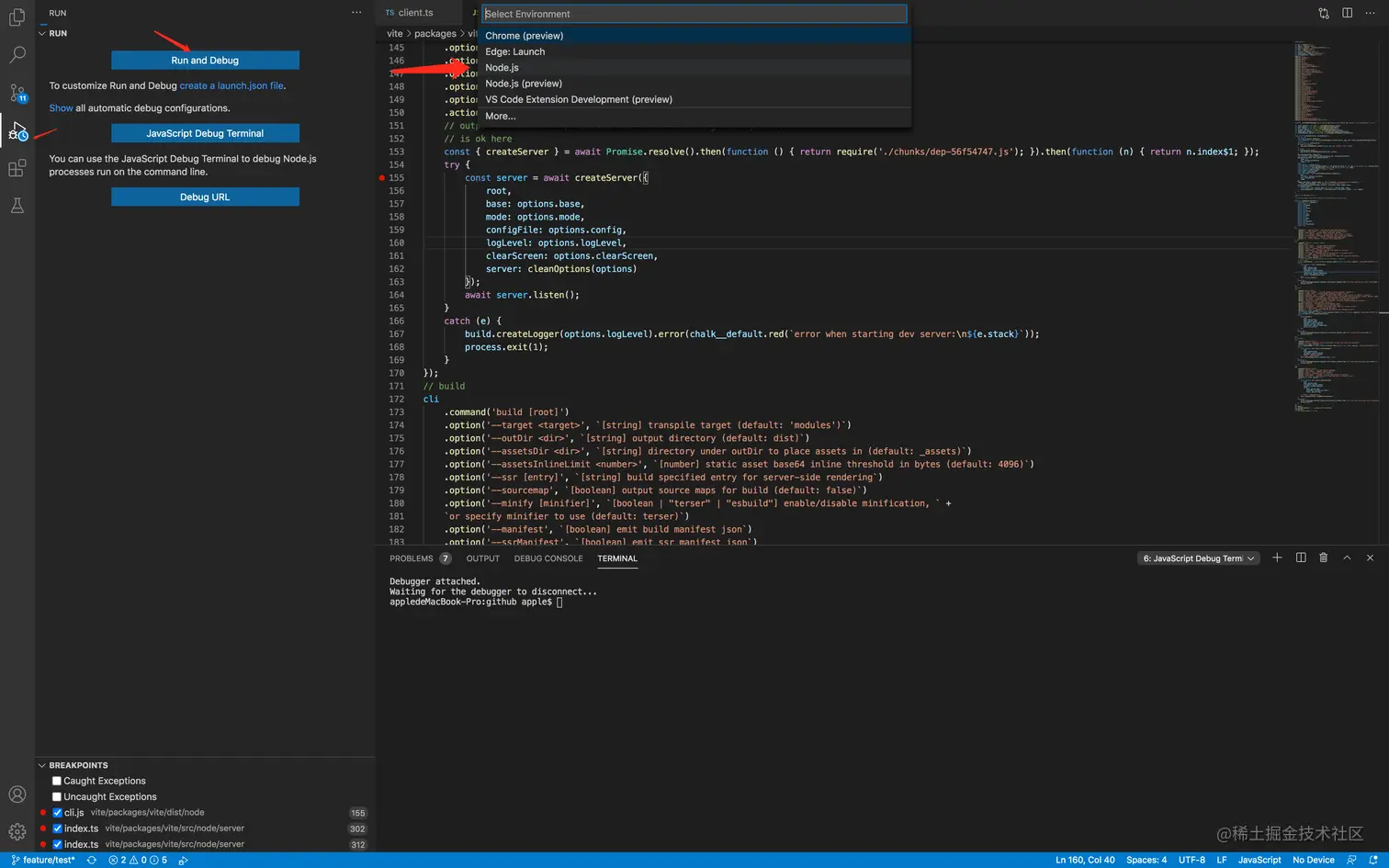Click LF end-of-line indicator
This screenshot has height=868, width=1389.
(x=1222, y=861)
